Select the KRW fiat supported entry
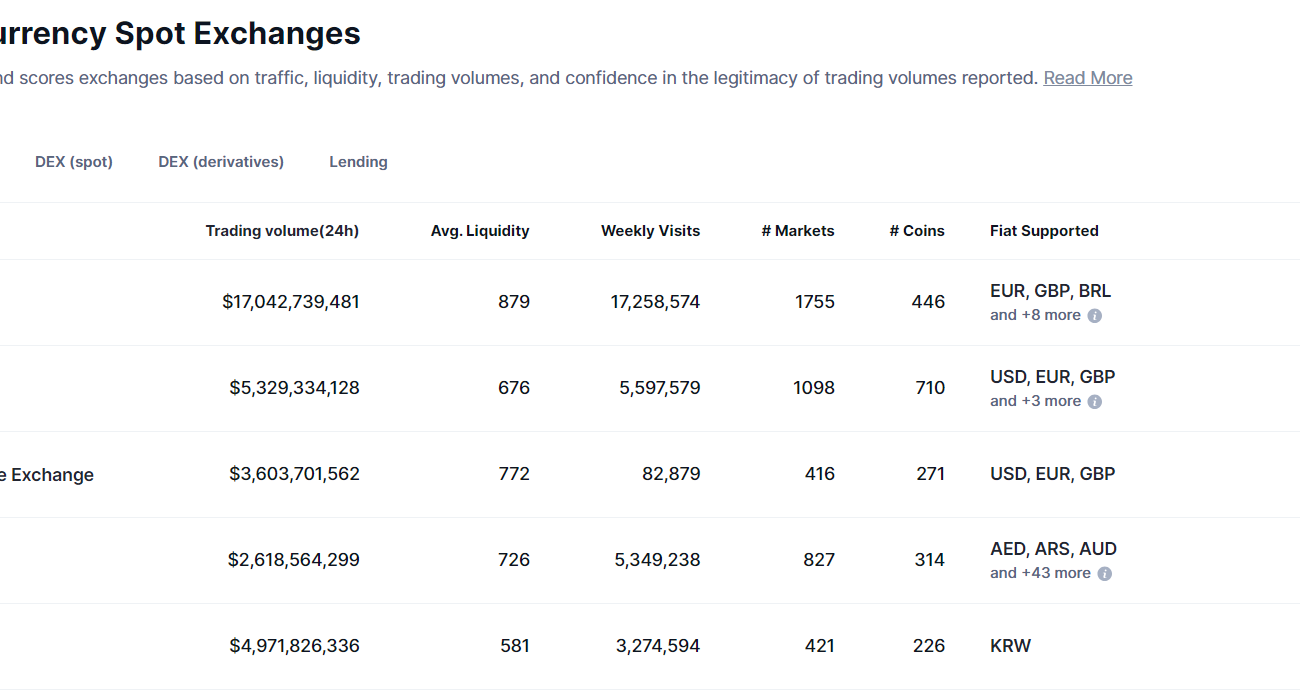The height and width of the screenshot is (692, 1300). (1010, 646)
